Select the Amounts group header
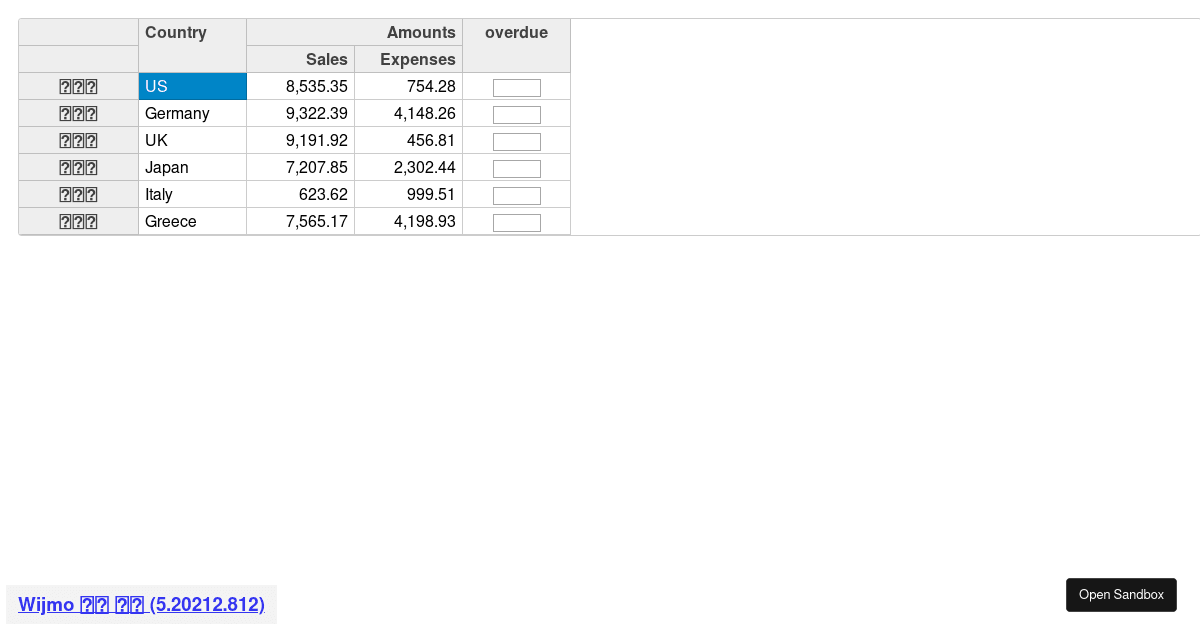 (x=354, y=33)
